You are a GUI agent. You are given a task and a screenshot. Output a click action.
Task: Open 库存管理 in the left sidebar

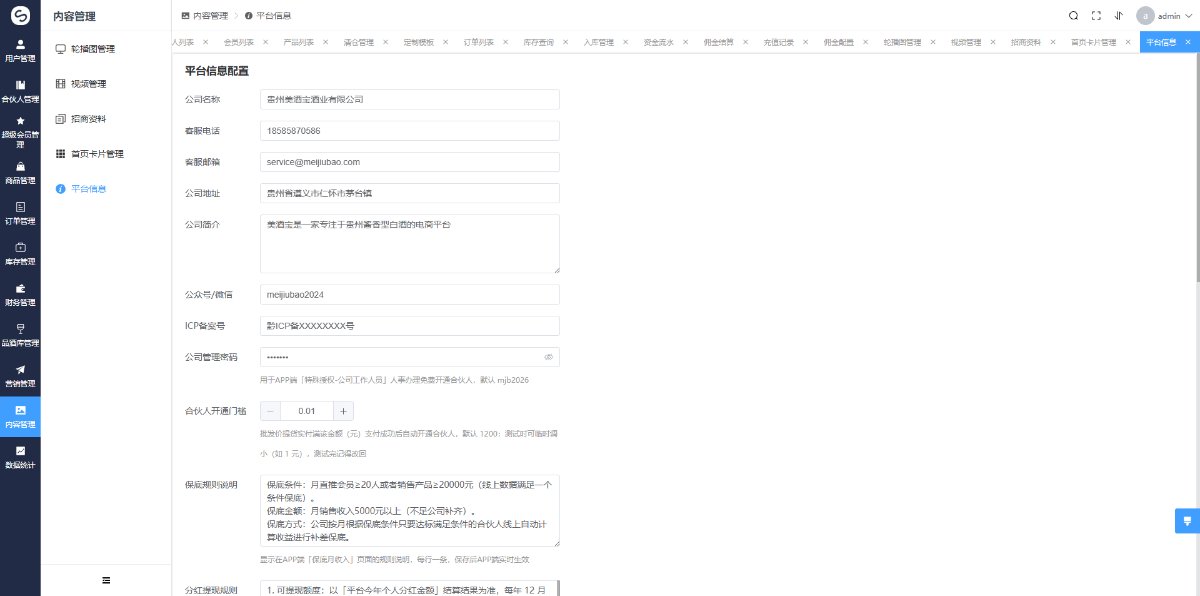[20, 254]
